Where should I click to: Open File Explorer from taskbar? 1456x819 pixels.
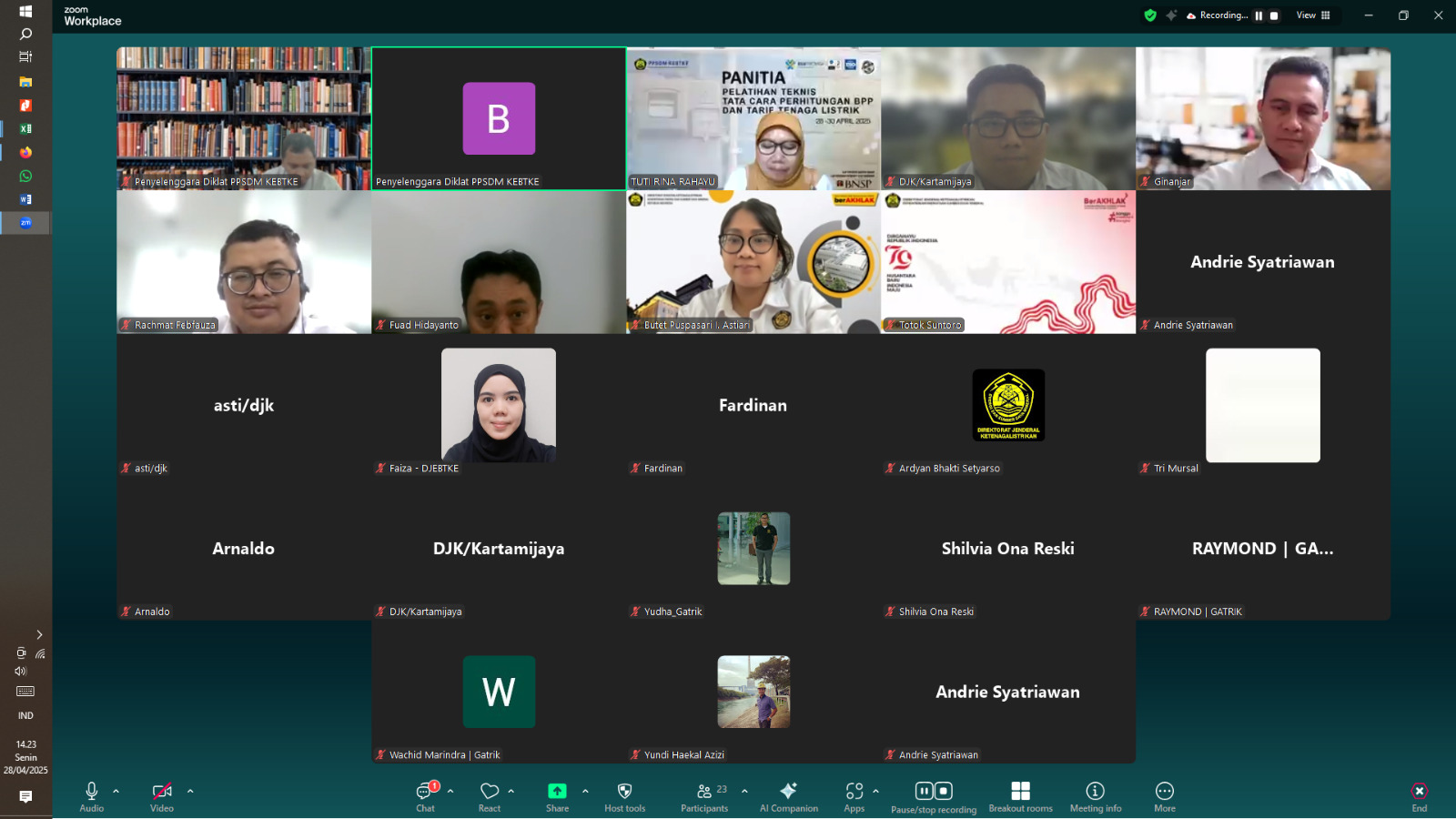(x=25, y=82)
